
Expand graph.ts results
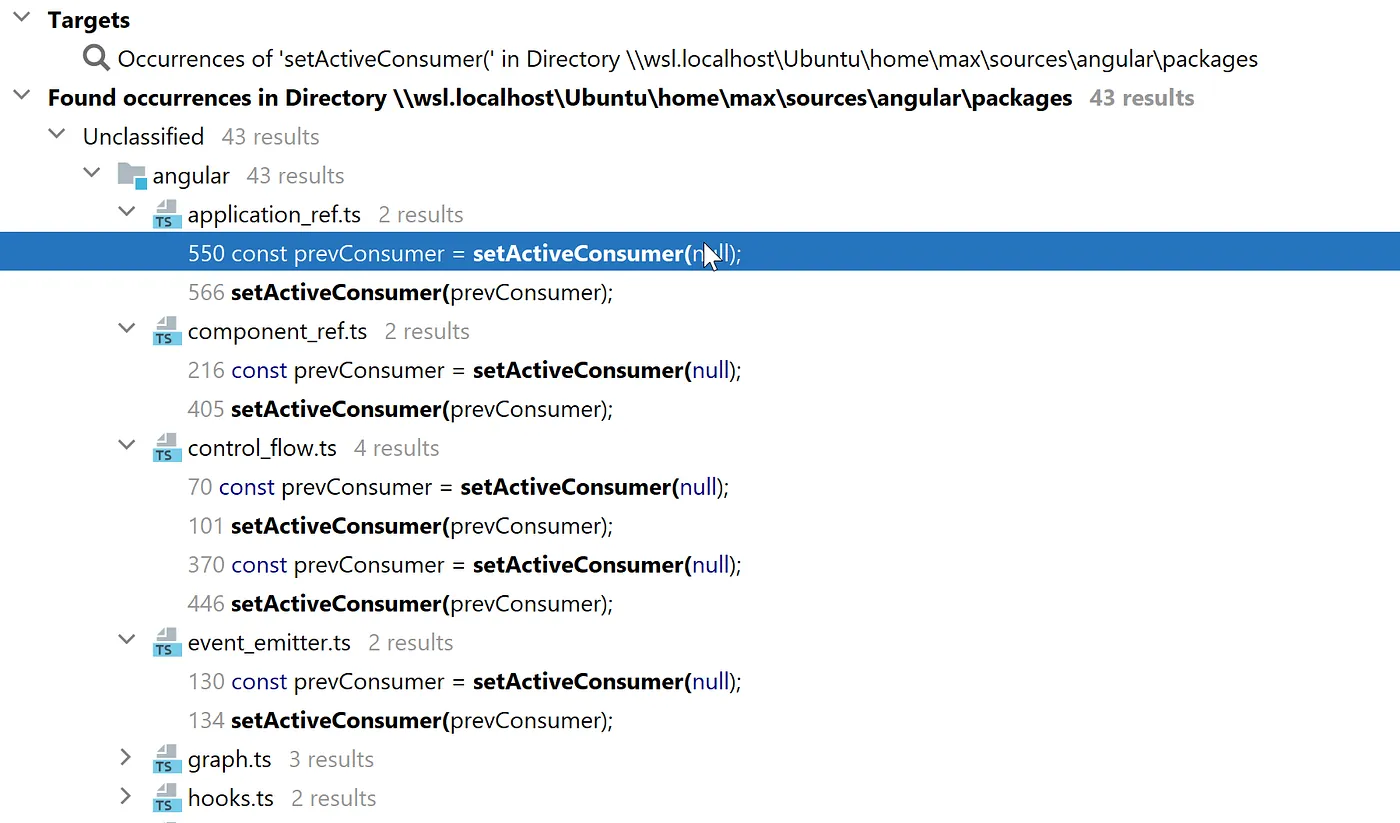[x=126, y=758]
